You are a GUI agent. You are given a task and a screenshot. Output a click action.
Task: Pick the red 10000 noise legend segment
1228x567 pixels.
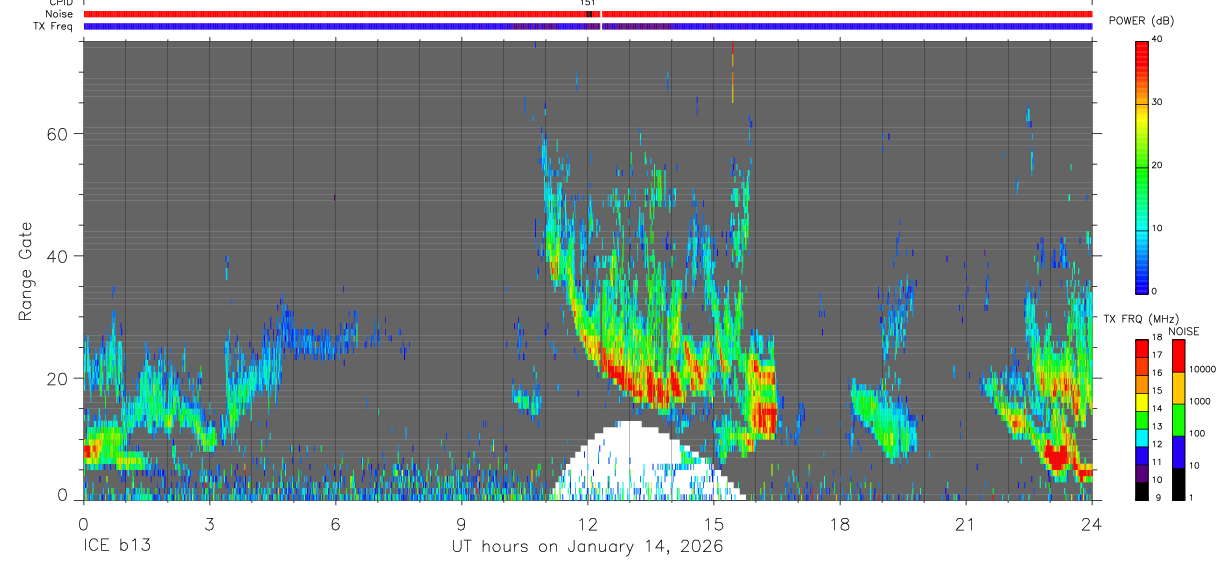[x=1178, y=356]
